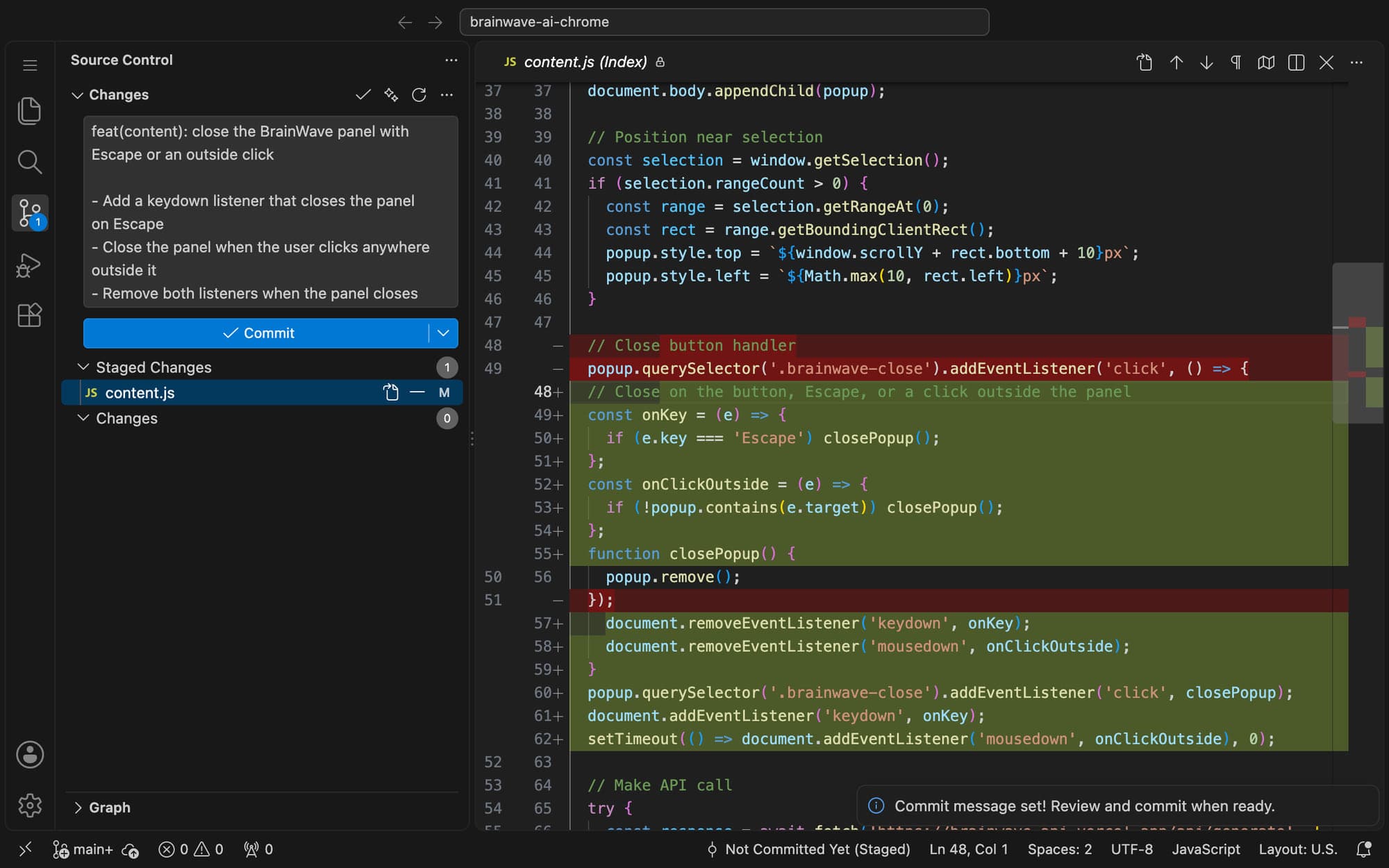
Task: Collapse the lower Changes group
Action: click(83, 418)
